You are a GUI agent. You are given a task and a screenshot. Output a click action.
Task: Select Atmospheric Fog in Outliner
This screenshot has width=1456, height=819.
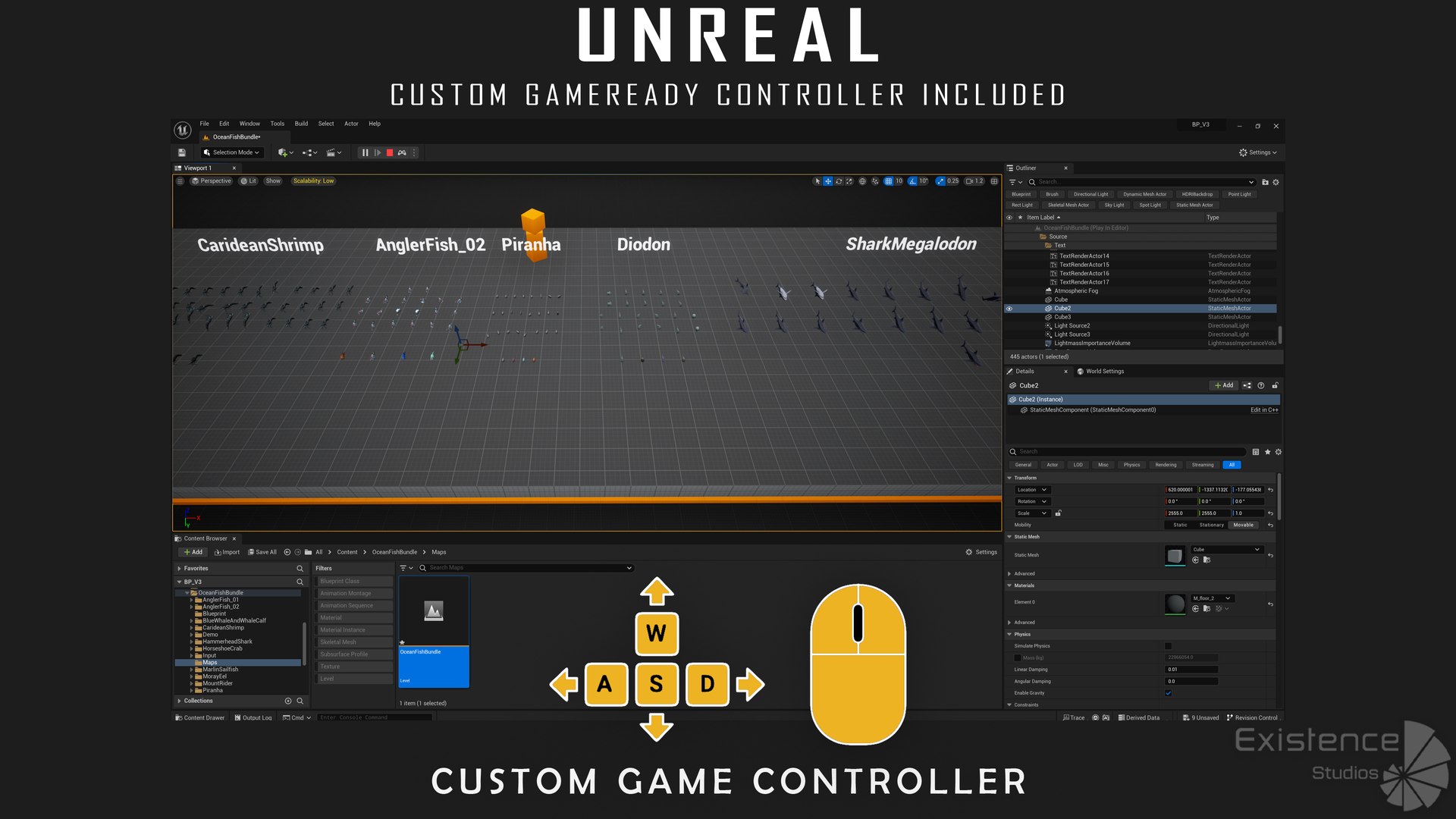(1076, 291)
